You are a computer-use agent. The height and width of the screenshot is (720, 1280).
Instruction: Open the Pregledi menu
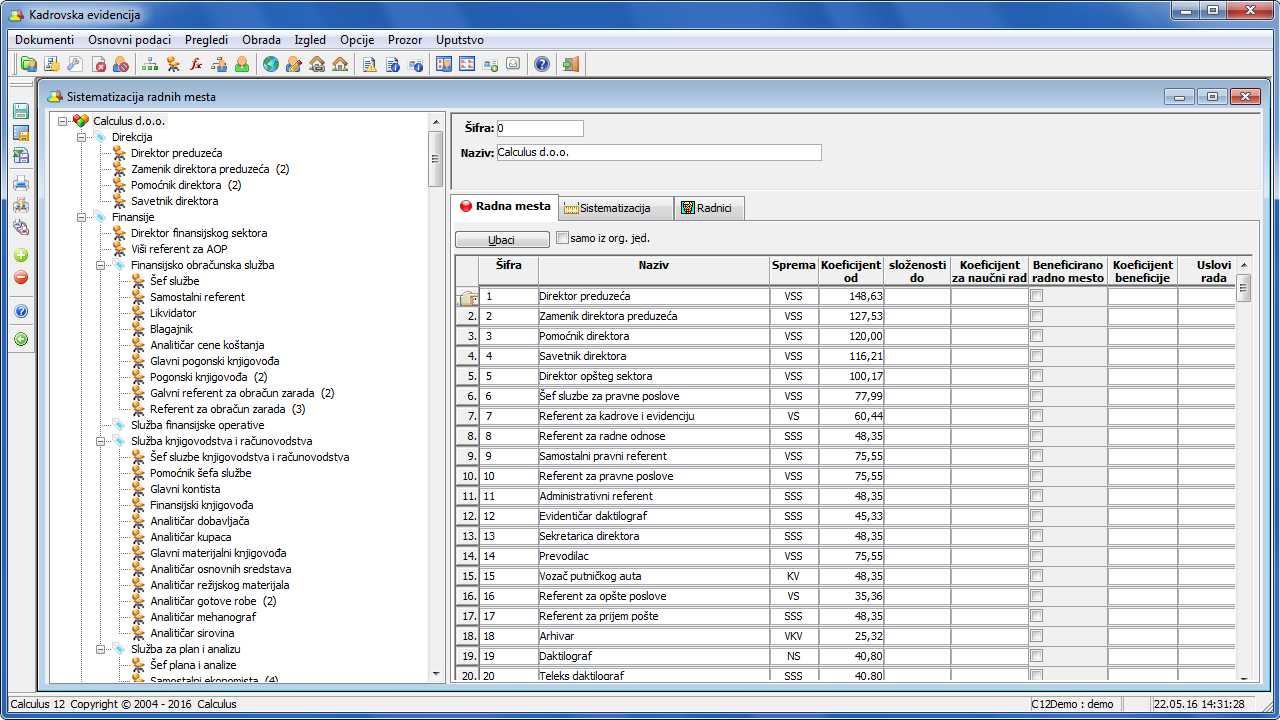(x=206, y=40)
